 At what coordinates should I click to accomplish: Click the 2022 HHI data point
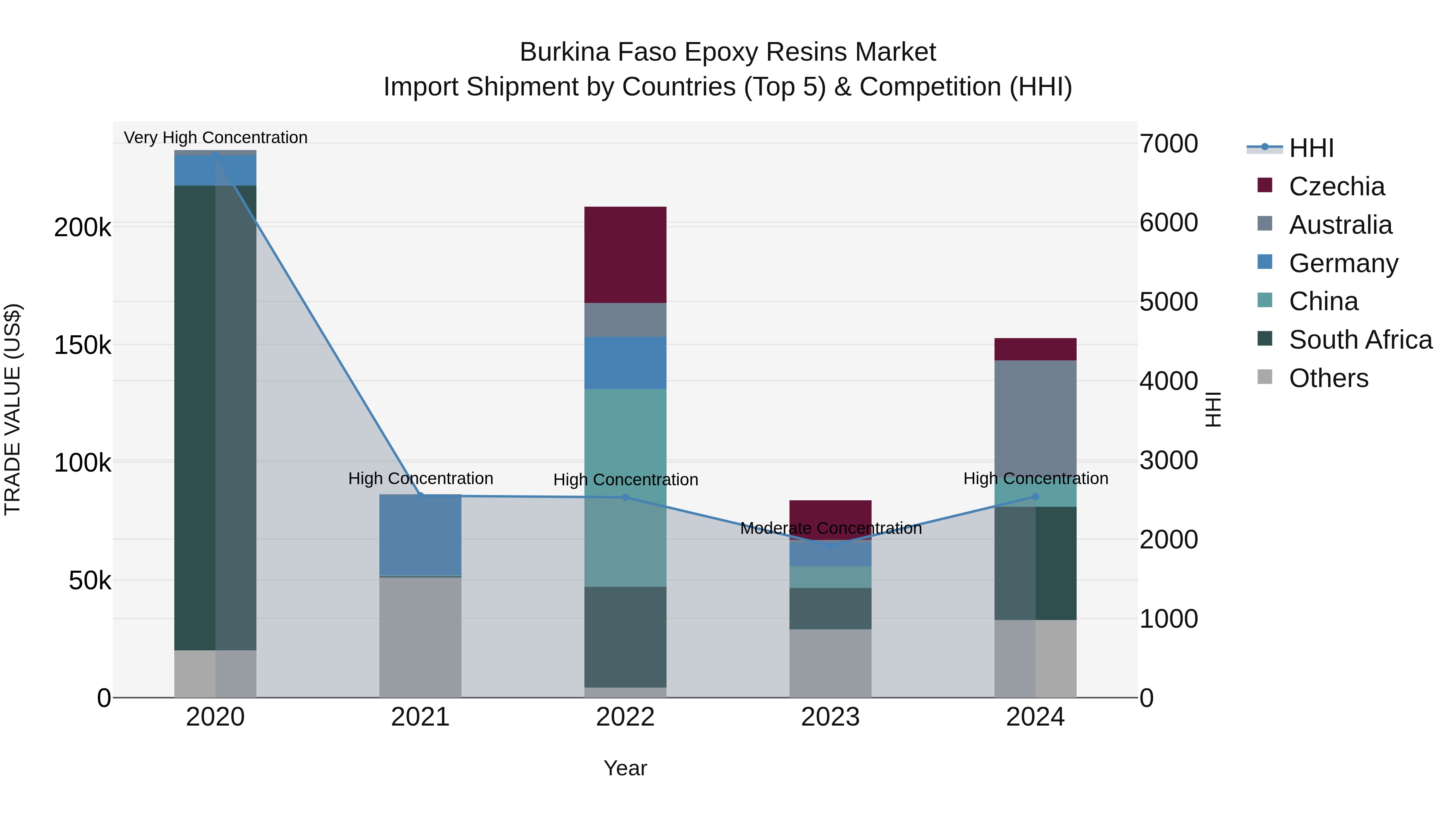point(625,497)
